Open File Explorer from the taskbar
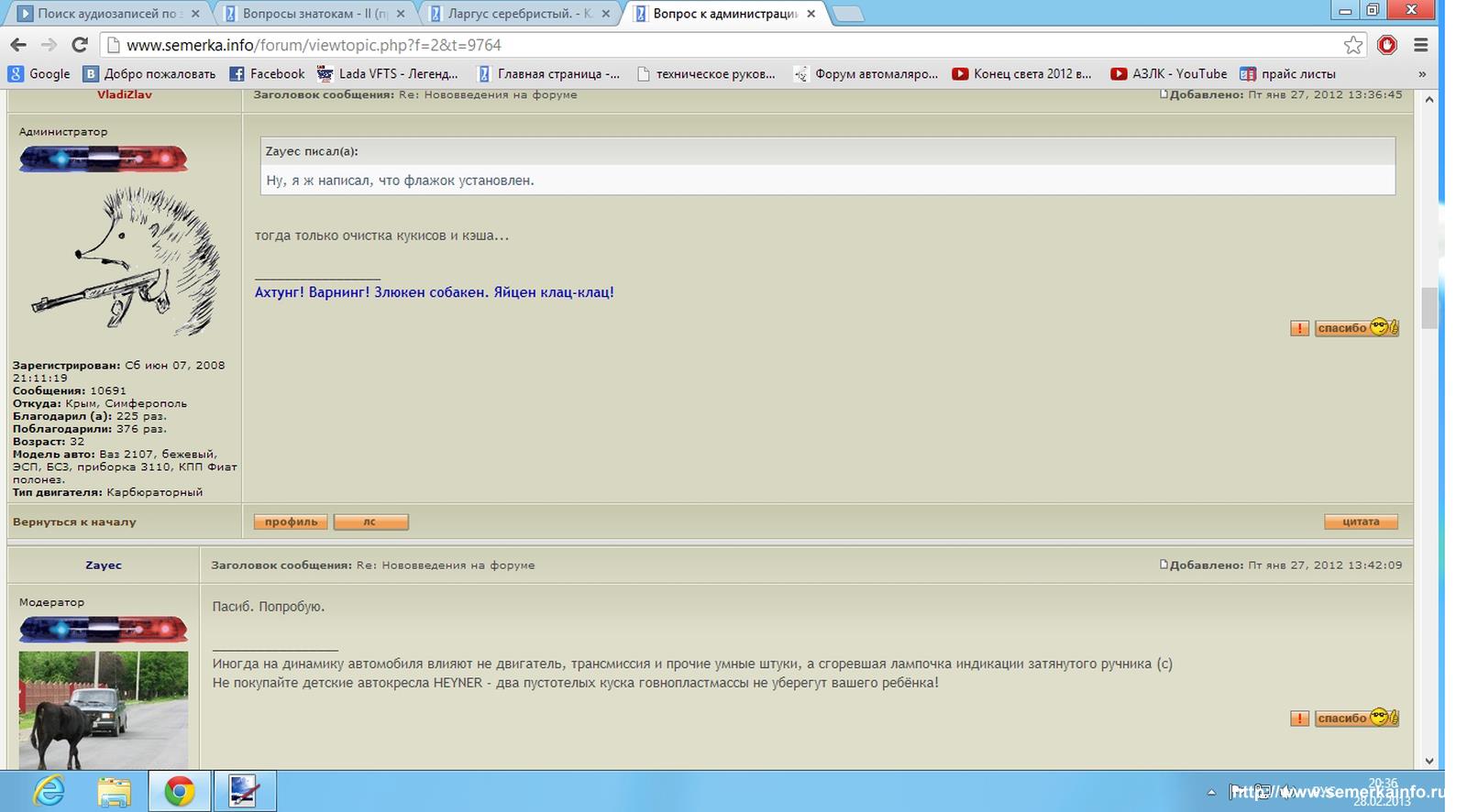 (114, 791)
